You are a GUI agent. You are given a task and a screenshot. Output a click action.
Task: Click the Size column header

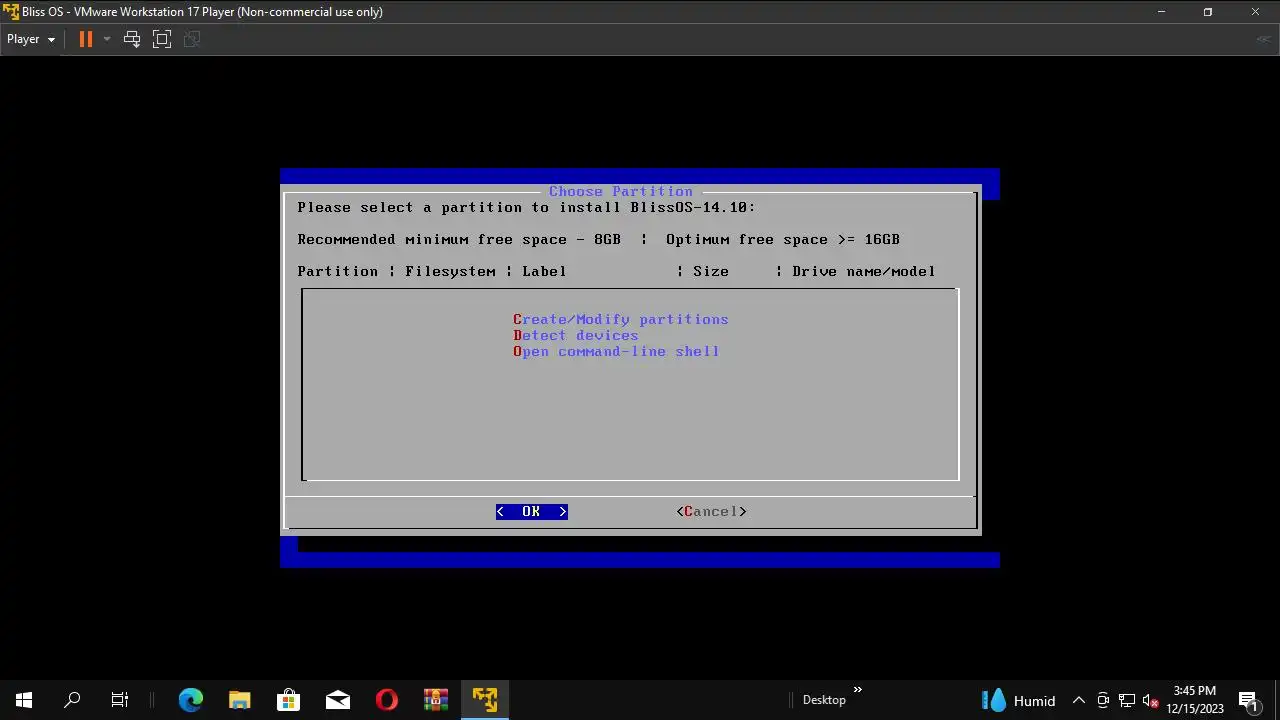coord(711,271)
